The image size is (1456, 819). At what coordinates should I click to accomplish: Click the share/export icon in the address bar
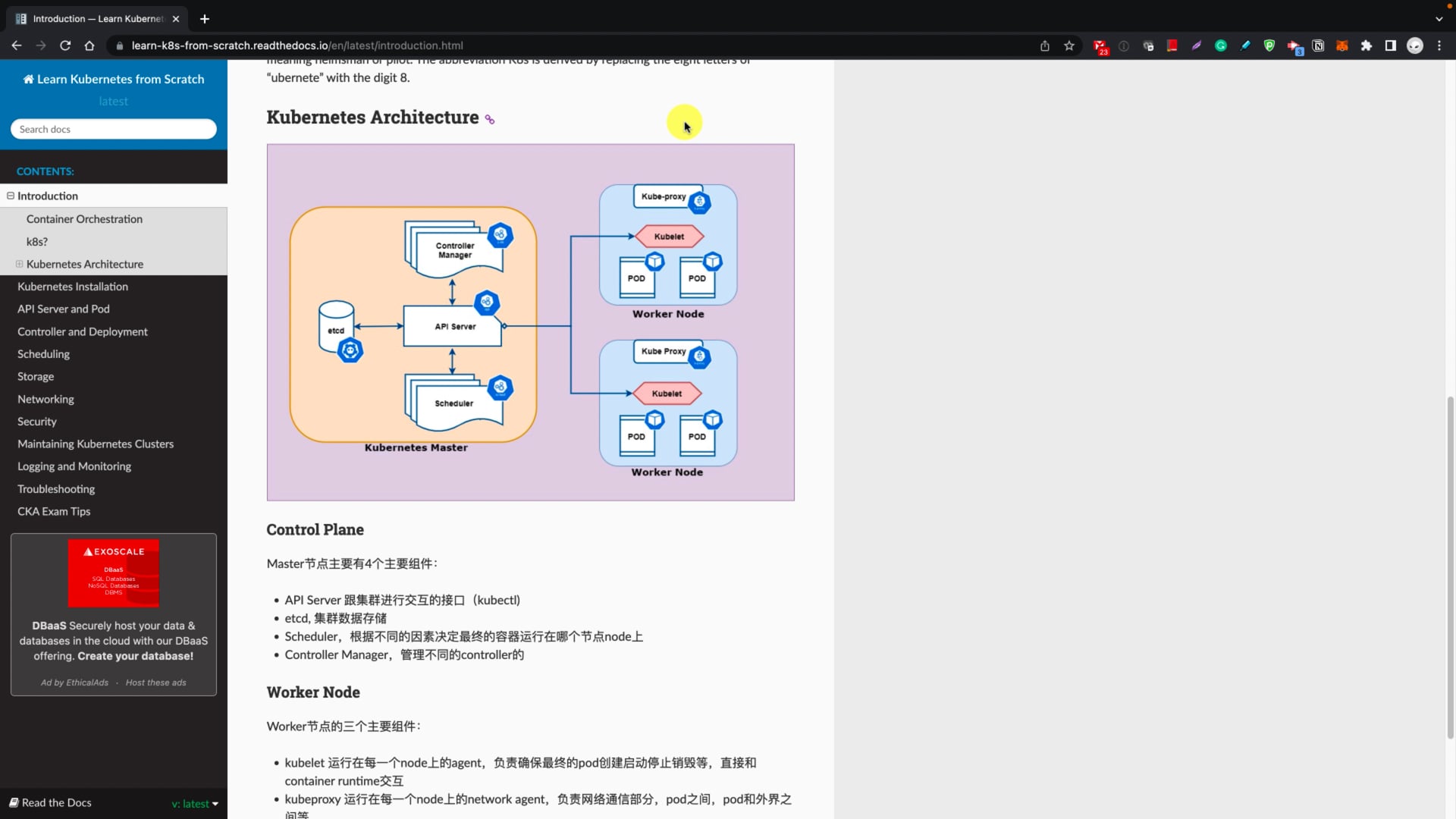coord(1044,45)
